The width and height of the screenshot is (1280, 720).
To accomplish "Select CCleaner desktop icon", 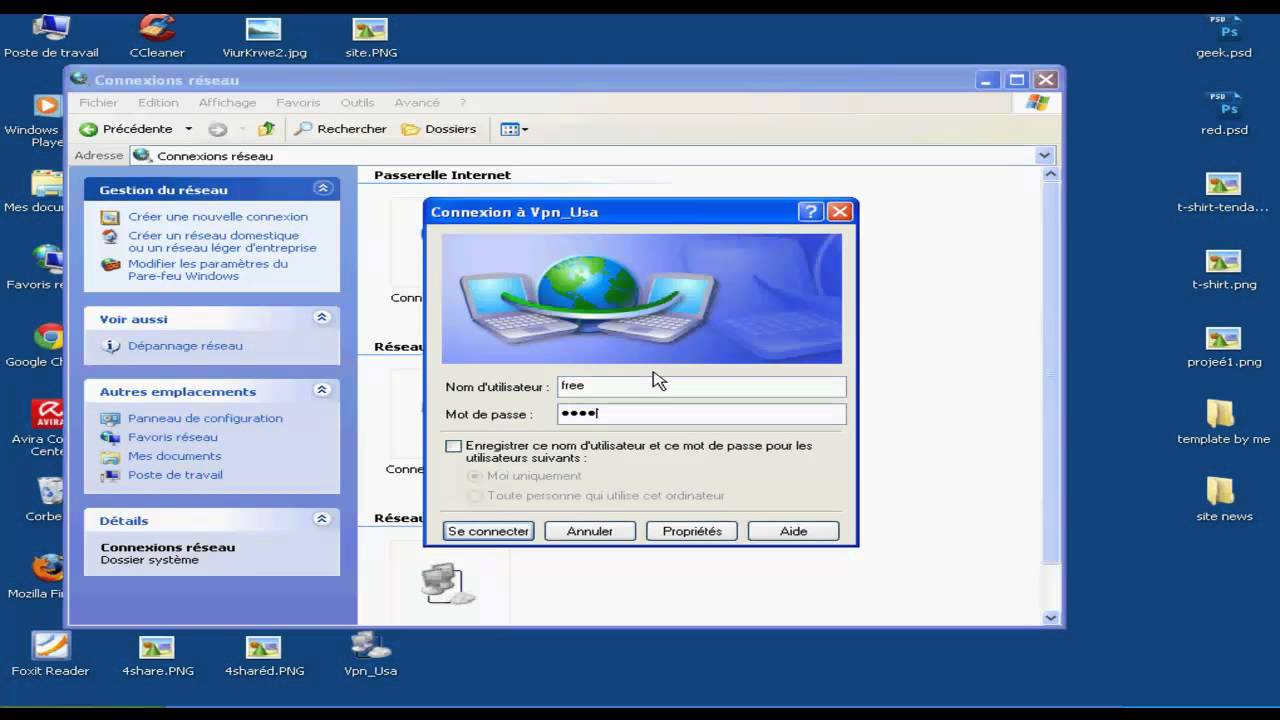I will 157,37.
